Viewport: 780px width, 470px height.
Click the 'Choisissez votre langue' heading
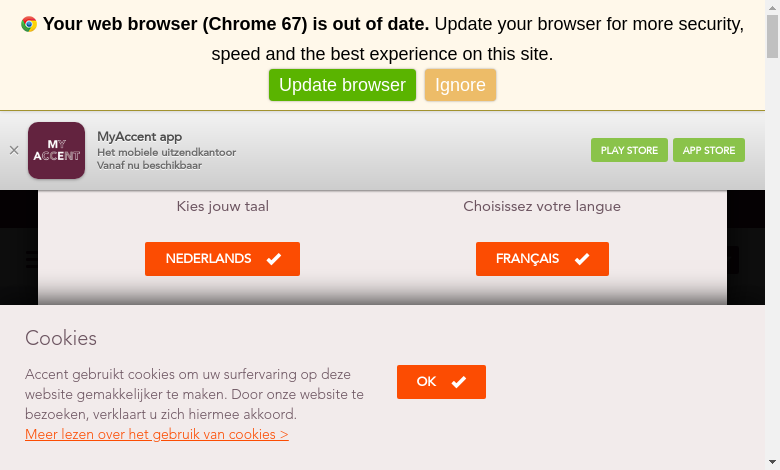point(542,206)
